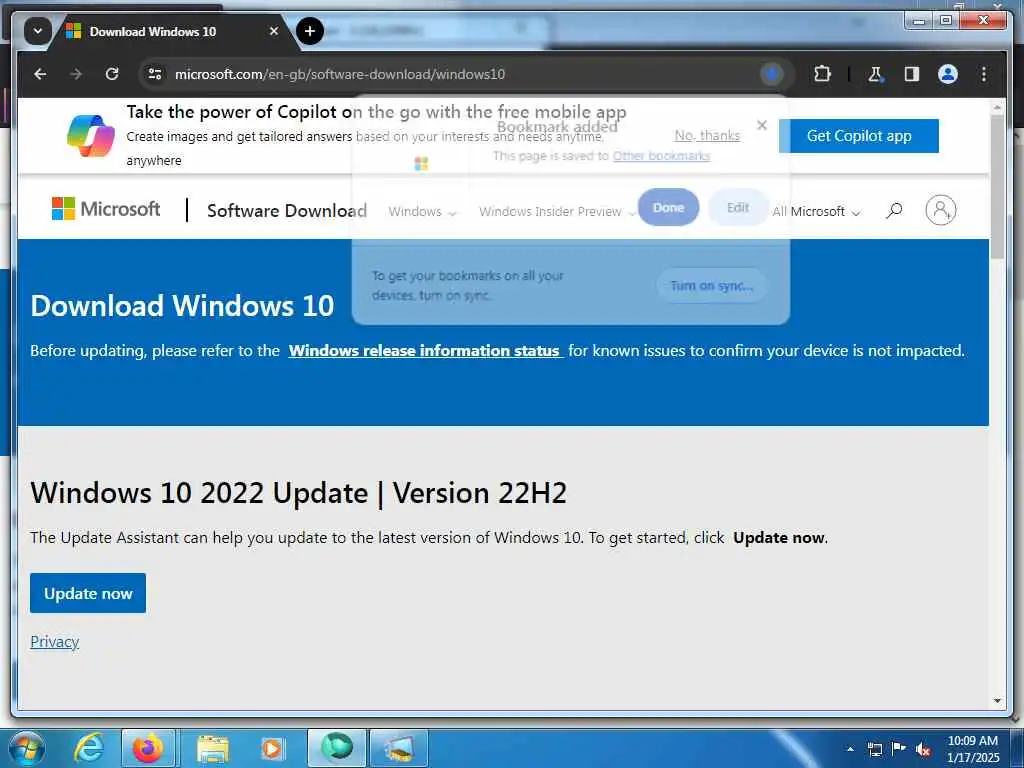Open the Windows Start button
Image resolution: width=1024 pixels, height=768 pixels.
tap(27, 748)
